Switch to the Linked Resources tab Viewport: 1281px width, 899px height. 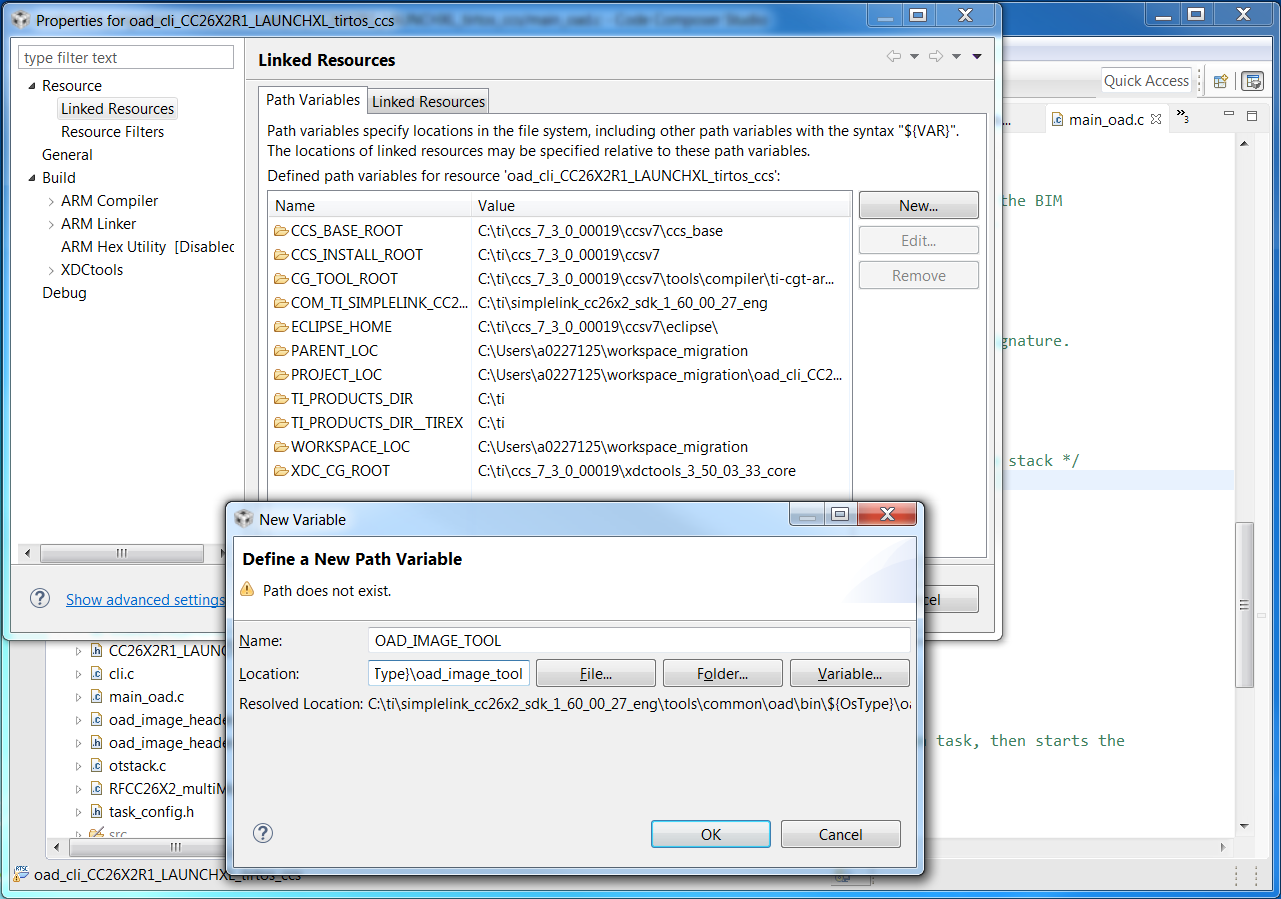point(428,101)
